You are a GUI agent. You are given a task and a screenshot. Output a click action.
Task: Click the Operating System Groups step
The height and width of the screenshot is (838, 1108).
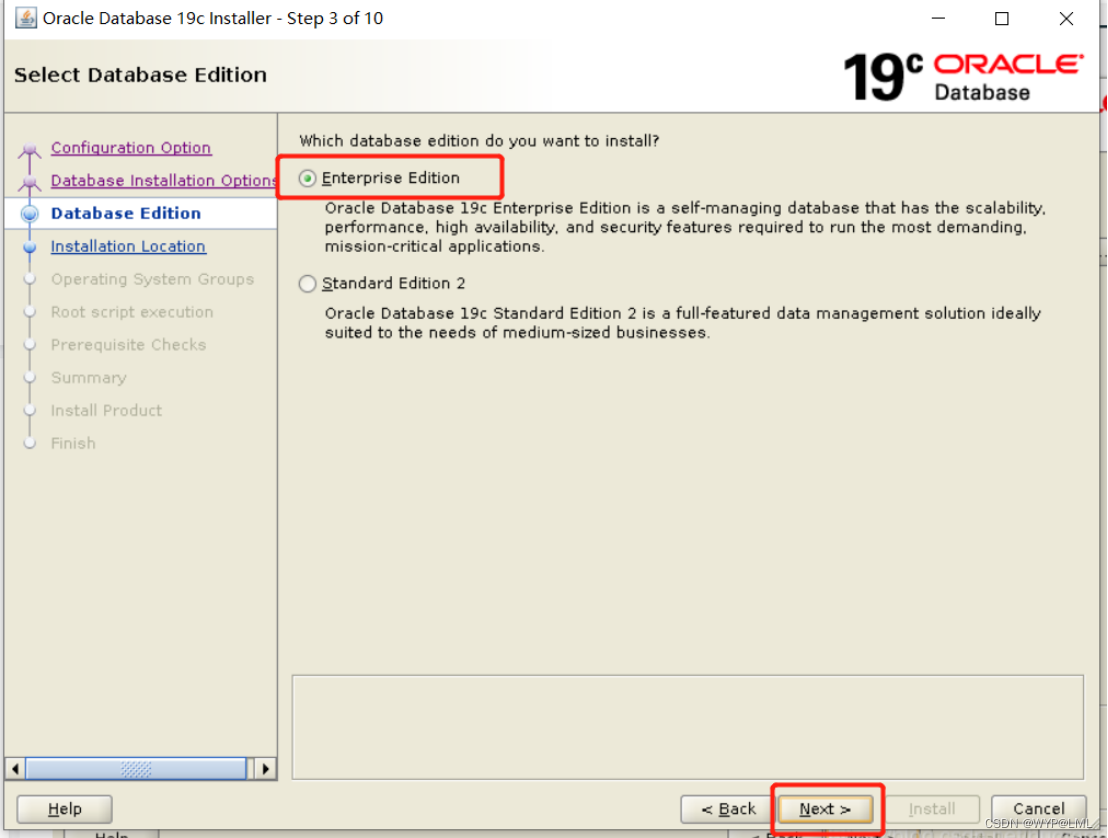click(x=152, y=279)
